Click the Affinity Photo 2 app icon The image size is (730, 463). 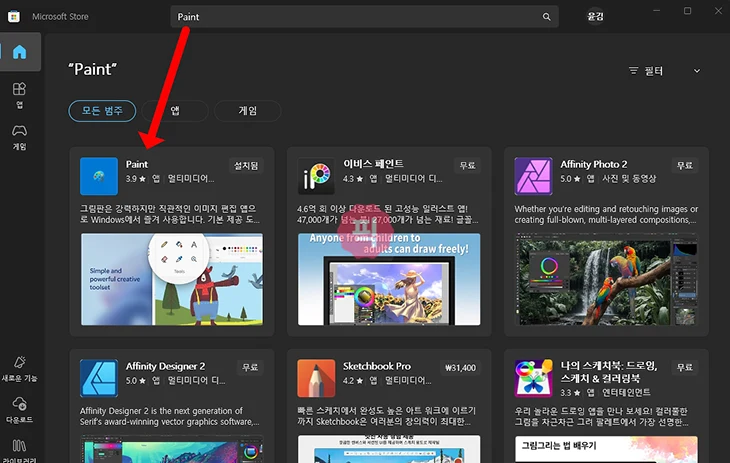click(x=533, y=176)
